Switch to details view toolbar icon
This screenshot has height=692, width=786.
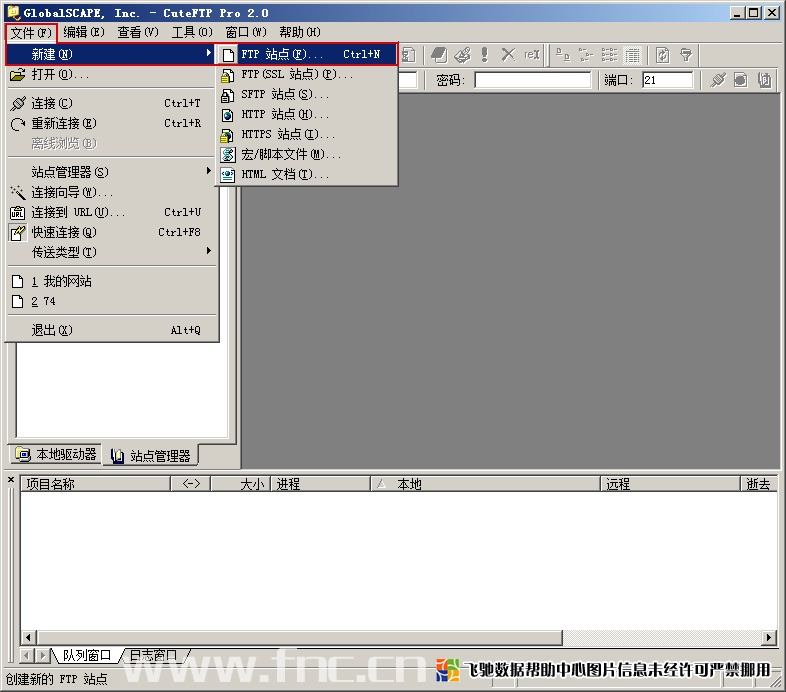[x=632, y=55]
